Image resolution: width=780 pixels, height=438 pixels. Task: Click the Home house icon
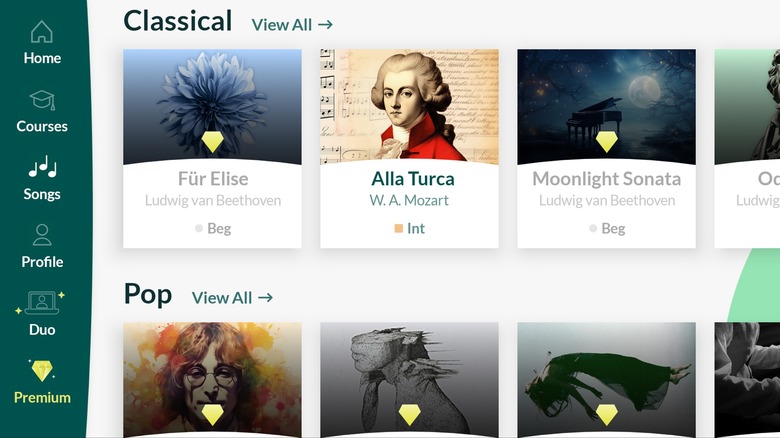point(42,32)
